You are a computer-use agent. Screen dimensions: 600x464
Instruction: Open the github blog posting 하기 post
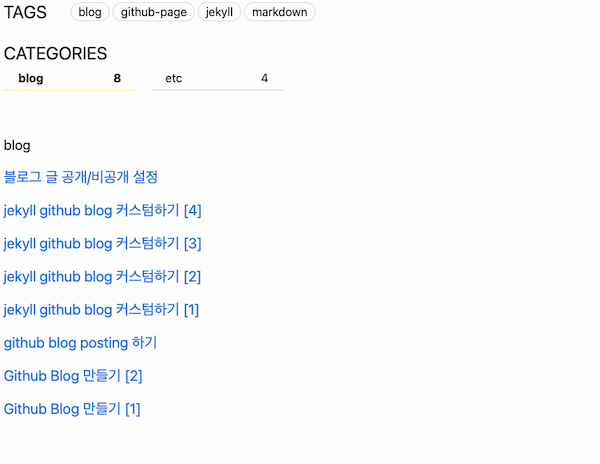tap(80, 343)
